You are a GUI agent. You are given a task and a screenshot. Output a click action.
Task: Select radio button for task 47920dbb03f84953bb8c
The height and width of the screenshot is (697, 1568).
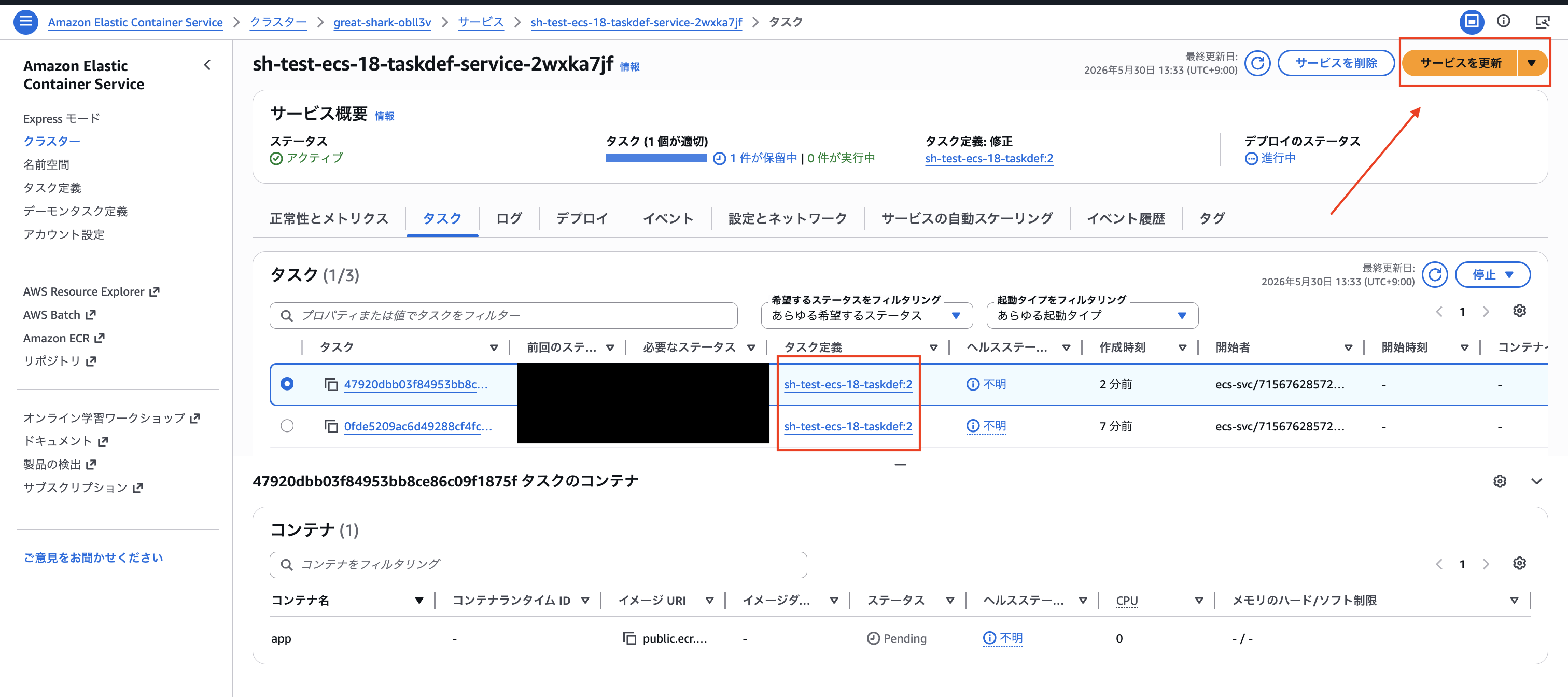tap(287, 383)
